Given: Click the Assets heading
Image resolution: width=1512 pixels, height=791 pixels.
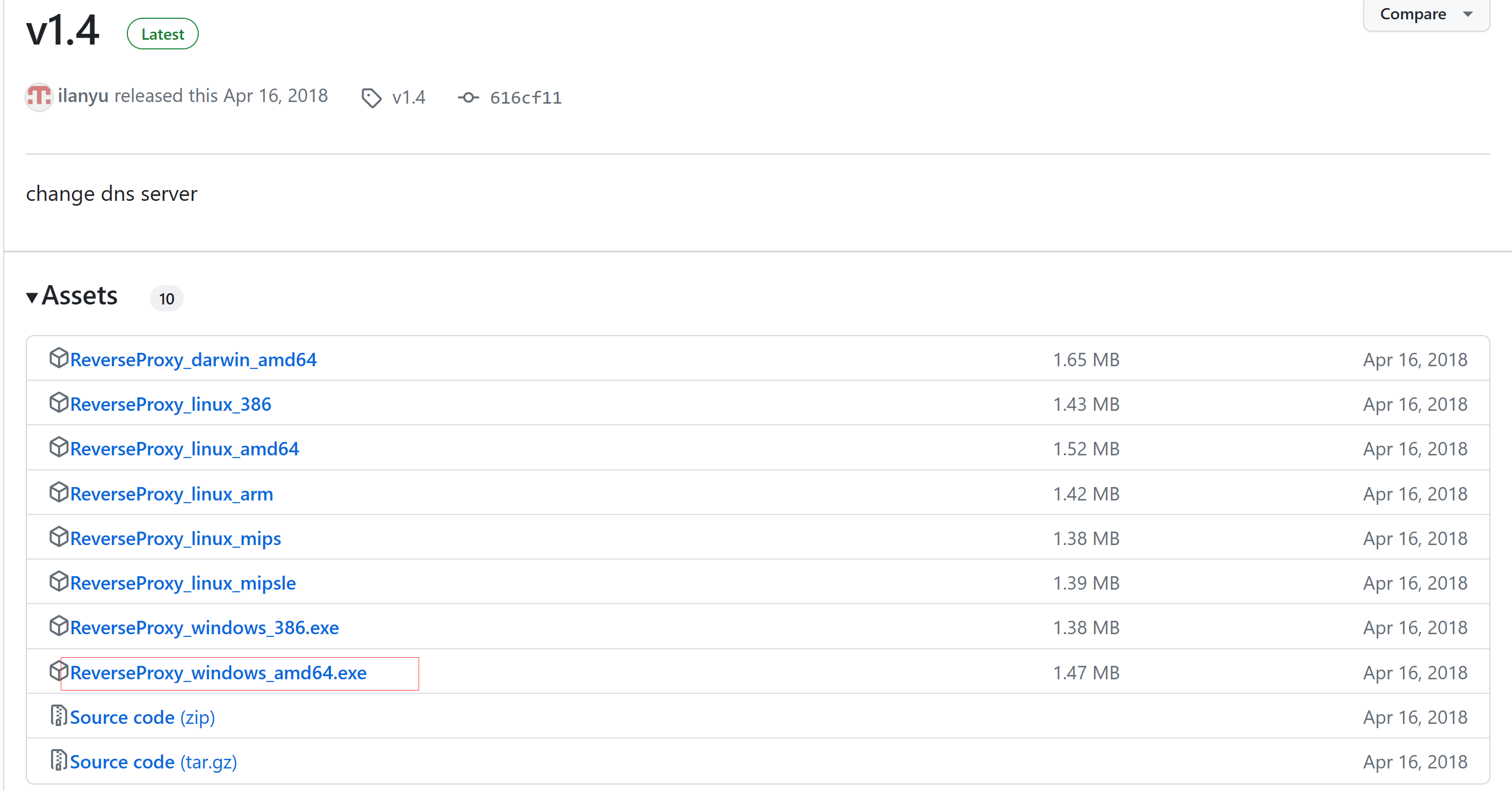Looking at the screenshot, I should tap(79, 295).
